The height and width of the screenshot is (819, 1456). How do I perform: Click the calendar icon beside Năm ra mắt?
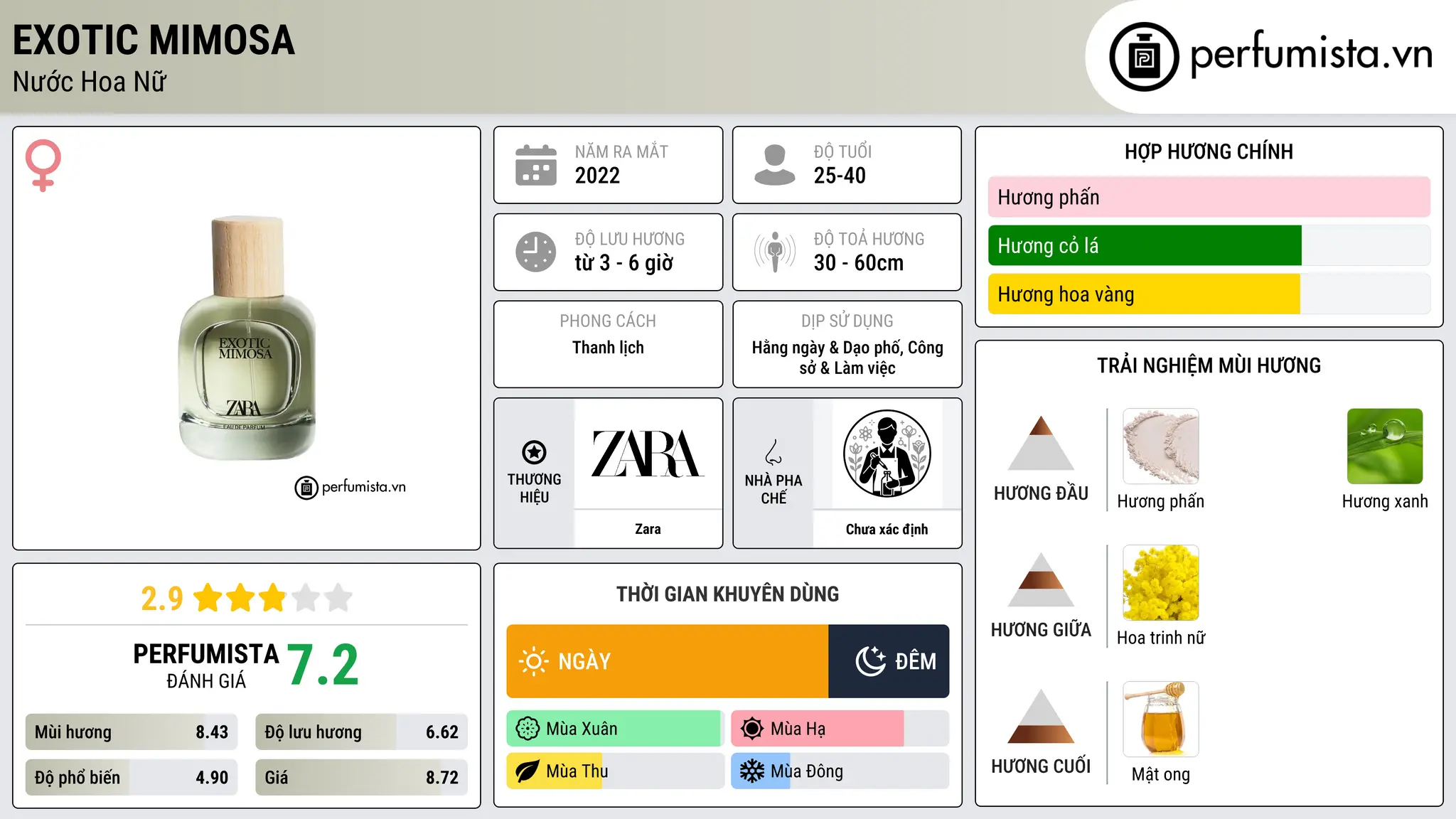(x=536, y=165)
